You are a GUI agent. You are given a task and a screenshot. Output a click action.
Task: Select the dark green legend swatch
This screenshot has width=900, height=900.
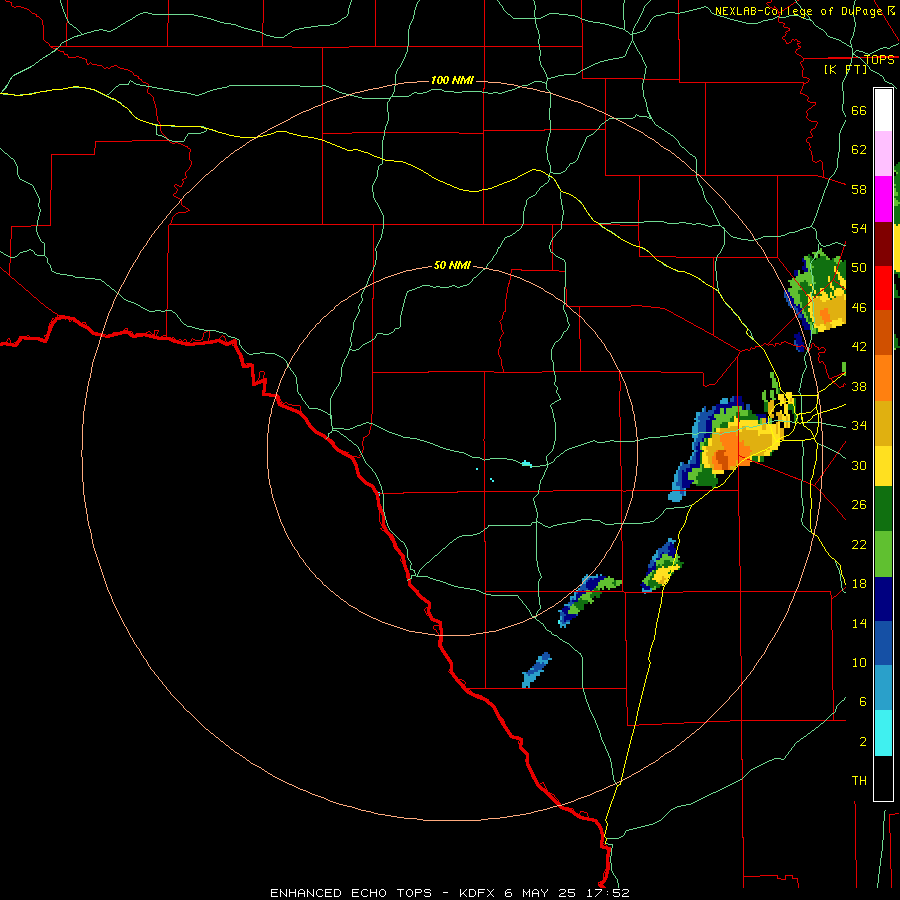883,509
